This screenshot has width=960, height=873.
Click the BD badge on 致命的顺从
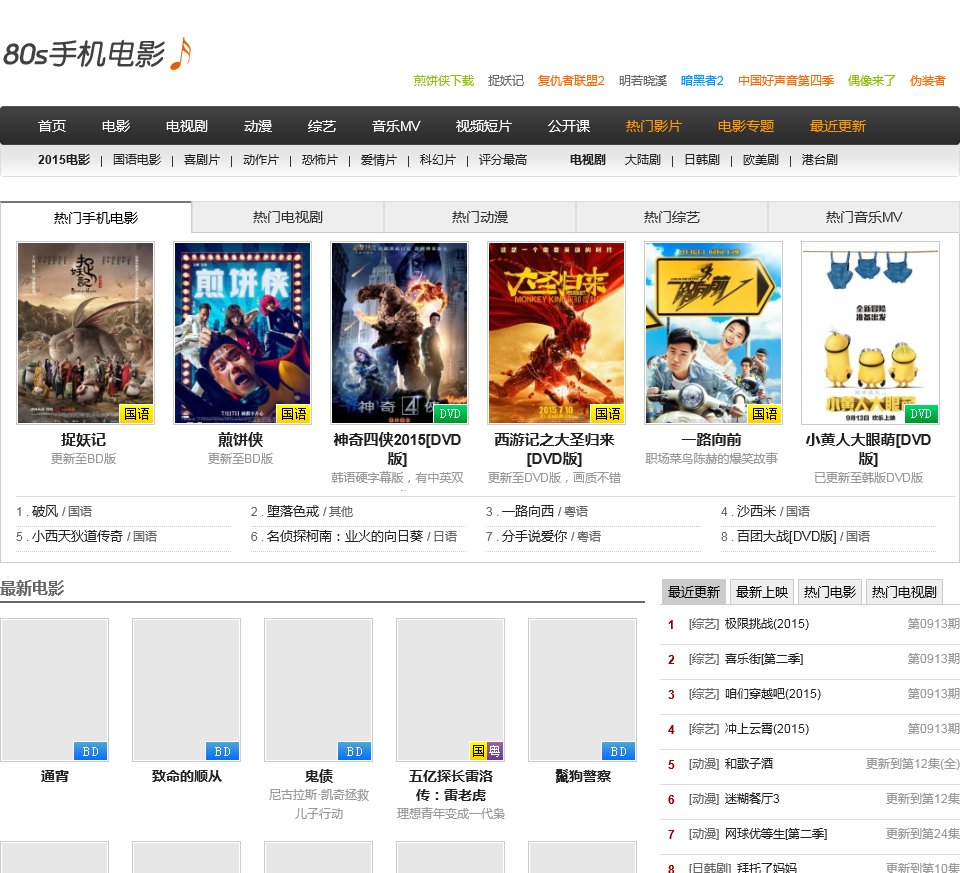pos(222,751)
